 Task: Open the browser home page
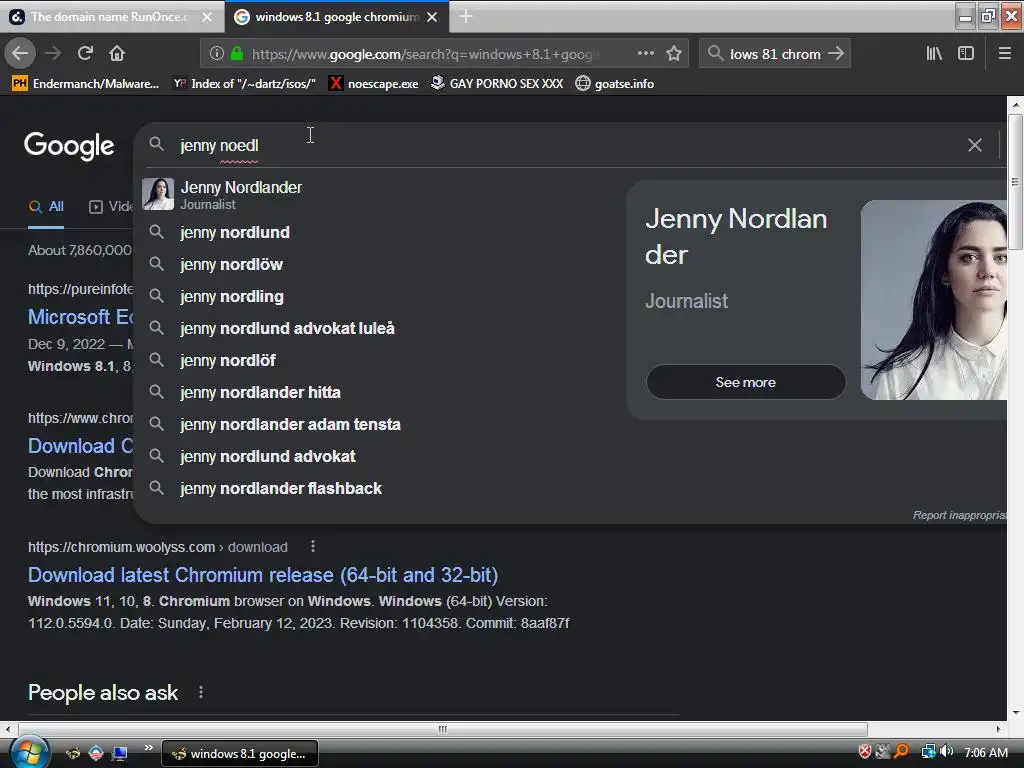[117, 54]
